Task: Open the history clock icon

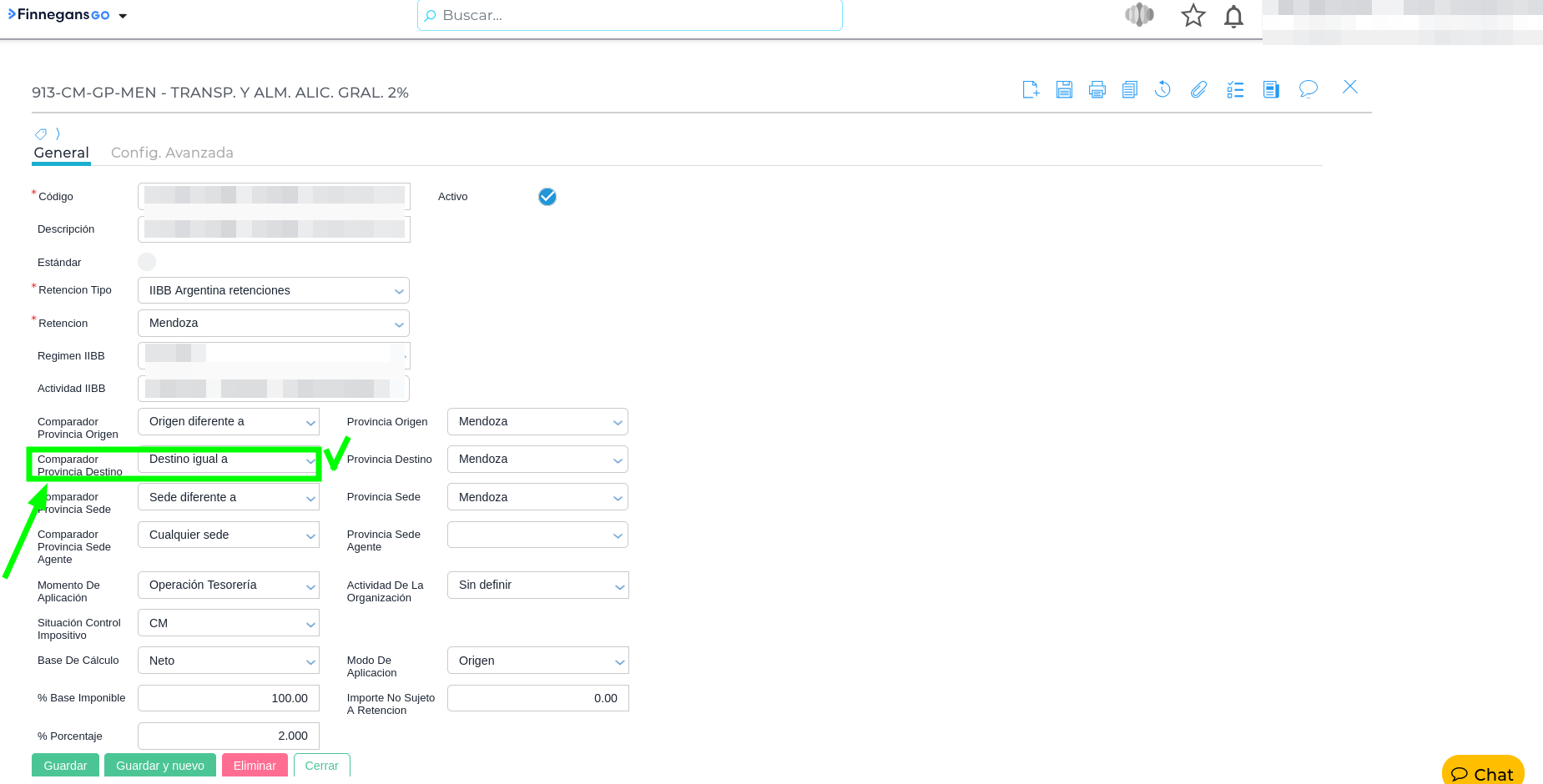Action: click(1162, 89)
